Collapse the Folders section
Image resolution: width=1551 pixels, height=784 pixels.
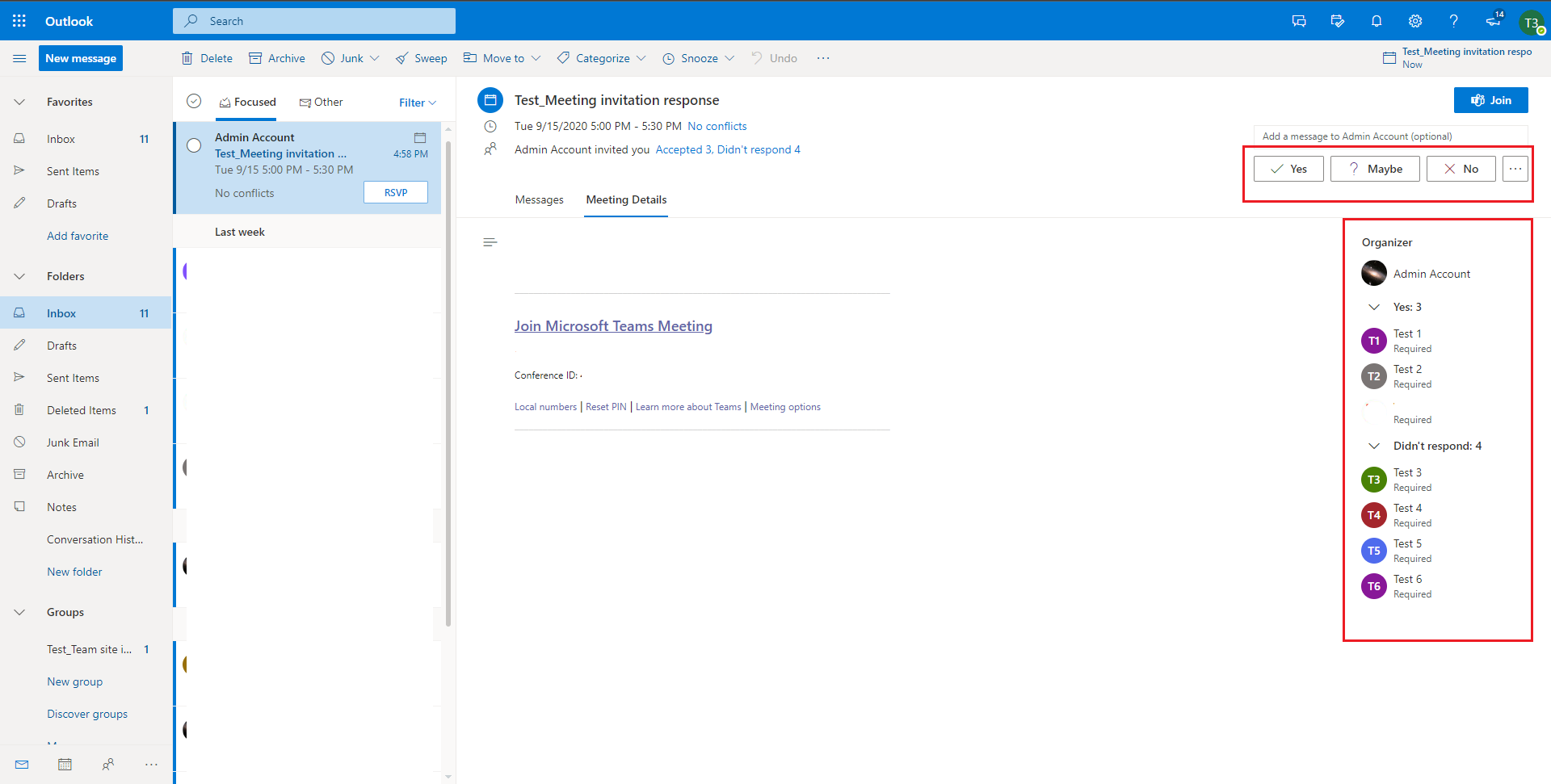tap(19, 276)
